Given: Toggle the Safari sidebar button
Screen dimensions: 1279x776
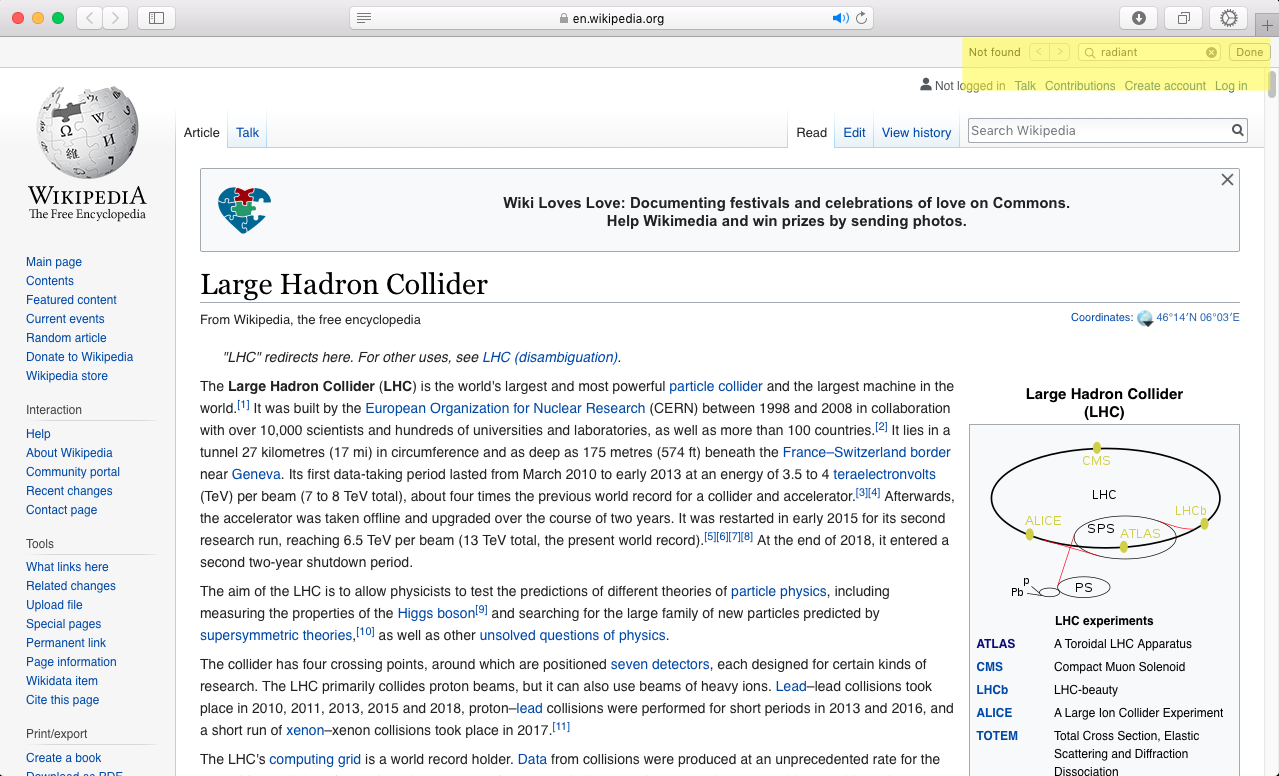Looking at the screenshot, I should click(x=156, y=18).
